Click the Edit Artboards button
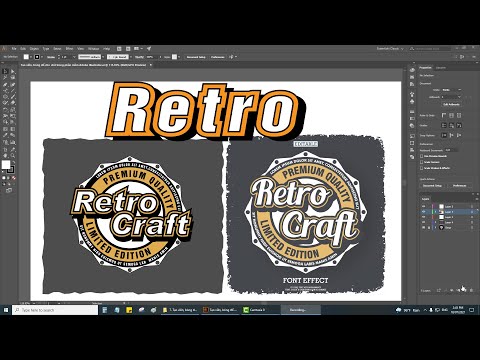Screen dimensions: 480x360 pyautogui.click(x=452, y=104)
